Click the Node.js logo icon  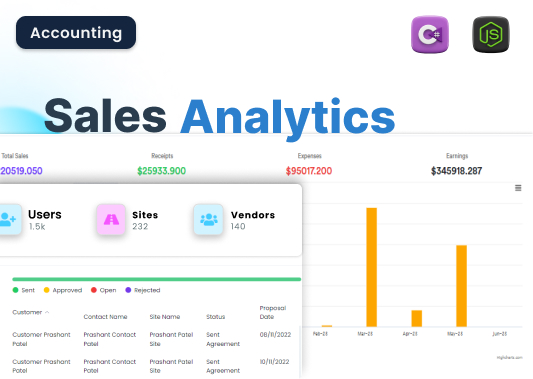491,34
